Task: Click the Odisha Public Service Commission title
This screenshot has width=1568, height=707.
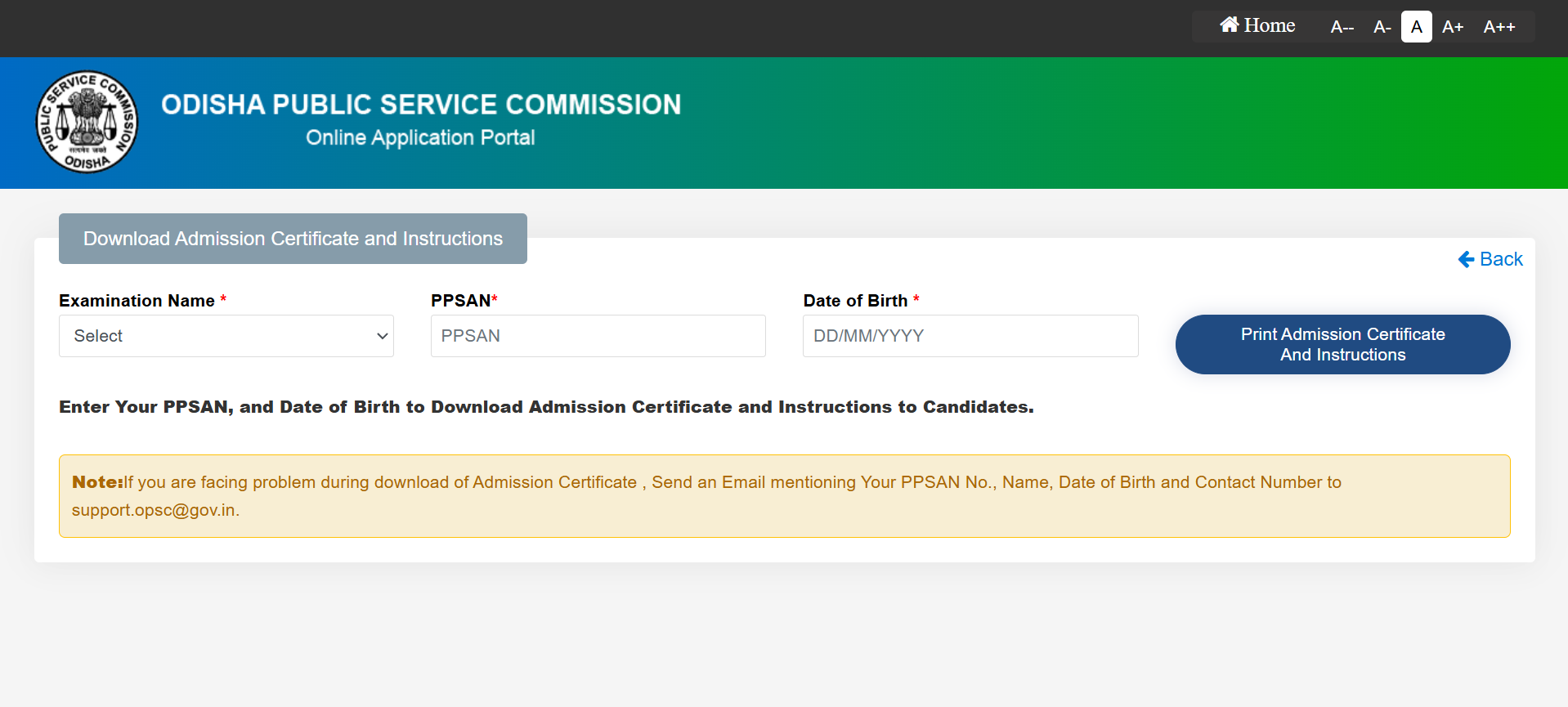Action: [421, 105]
